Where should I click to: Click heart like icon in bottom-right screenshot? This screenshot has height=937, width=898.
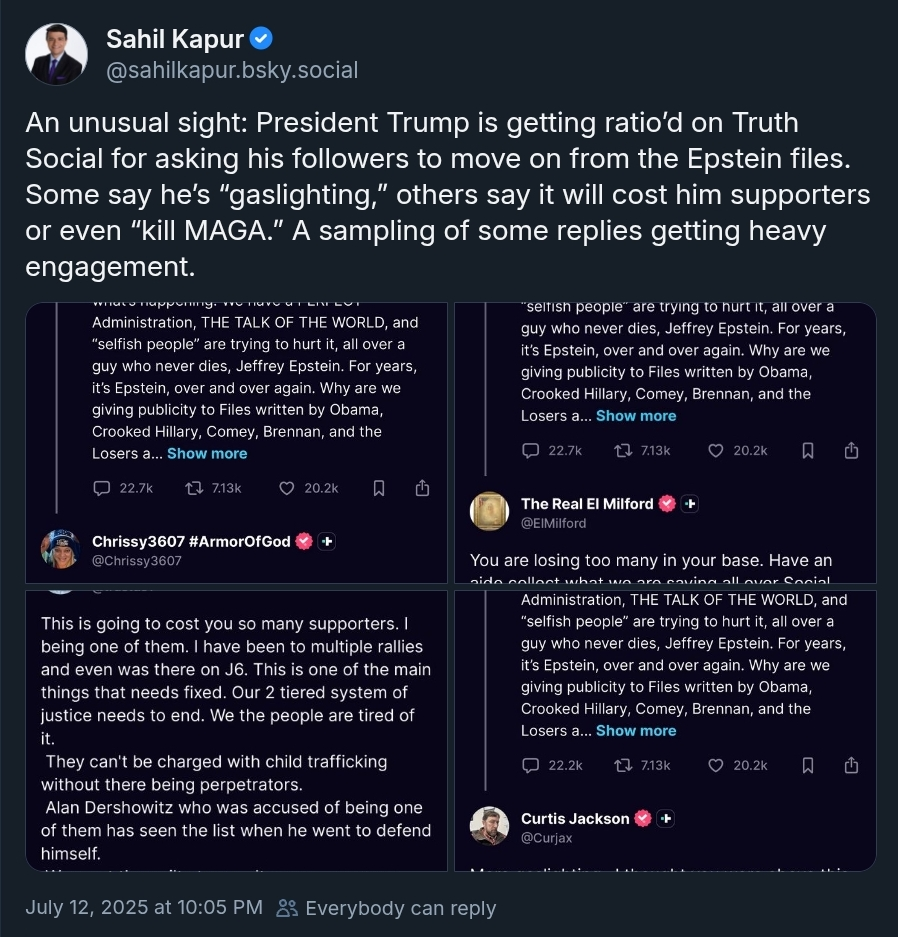716,765
